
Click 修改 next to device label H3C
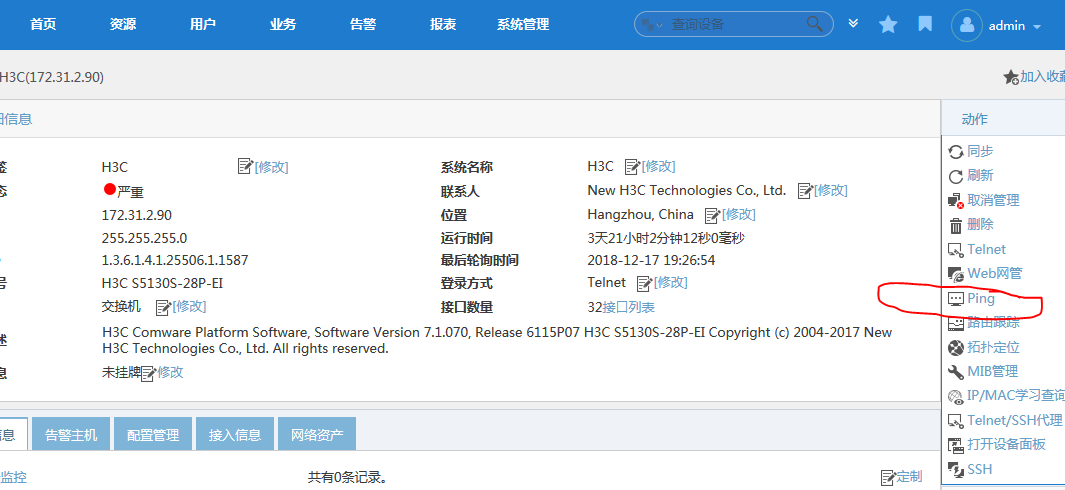click(271, 167)
